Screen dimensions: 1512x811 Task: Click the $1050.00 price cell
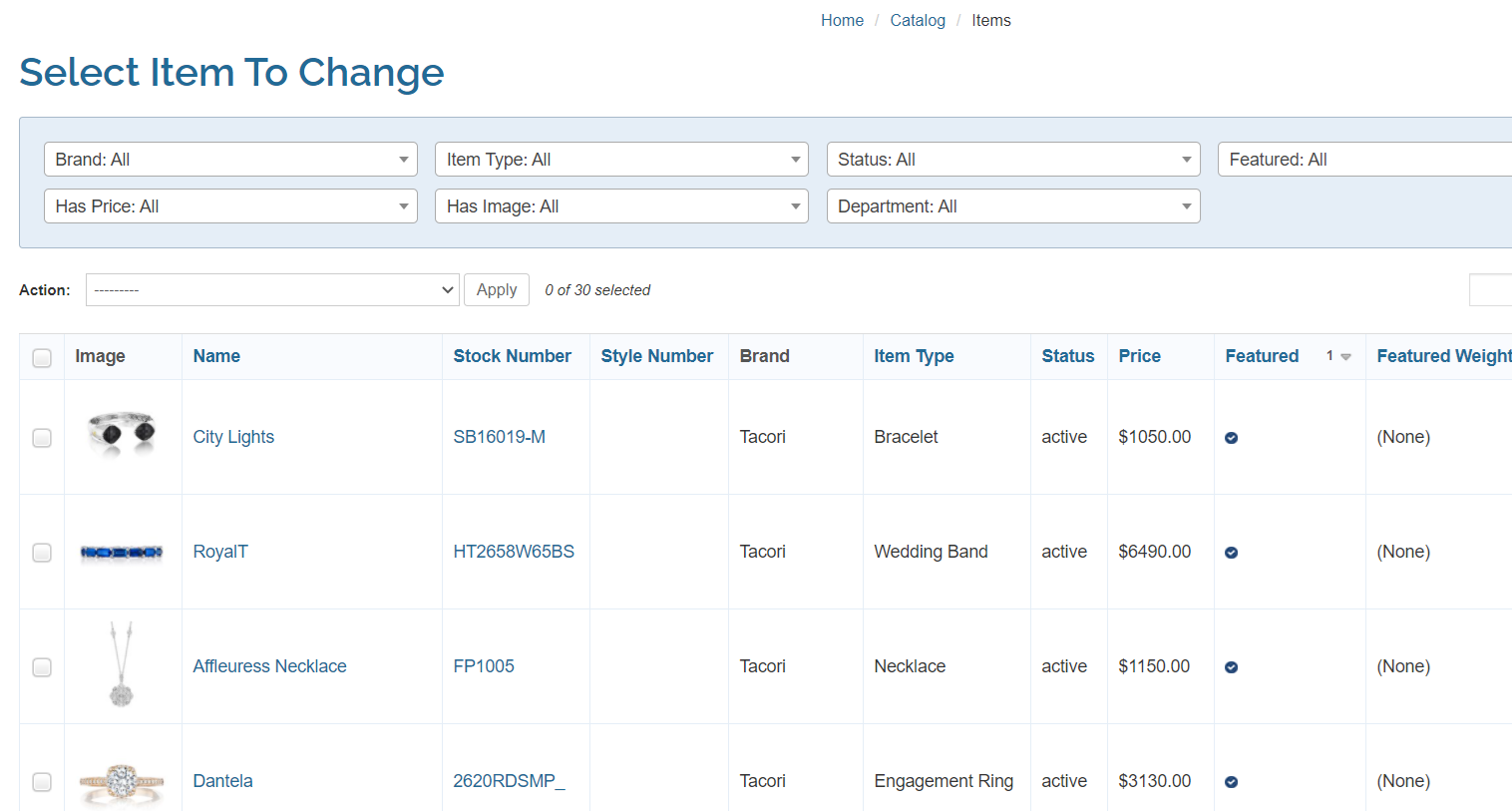(1155, 437)
